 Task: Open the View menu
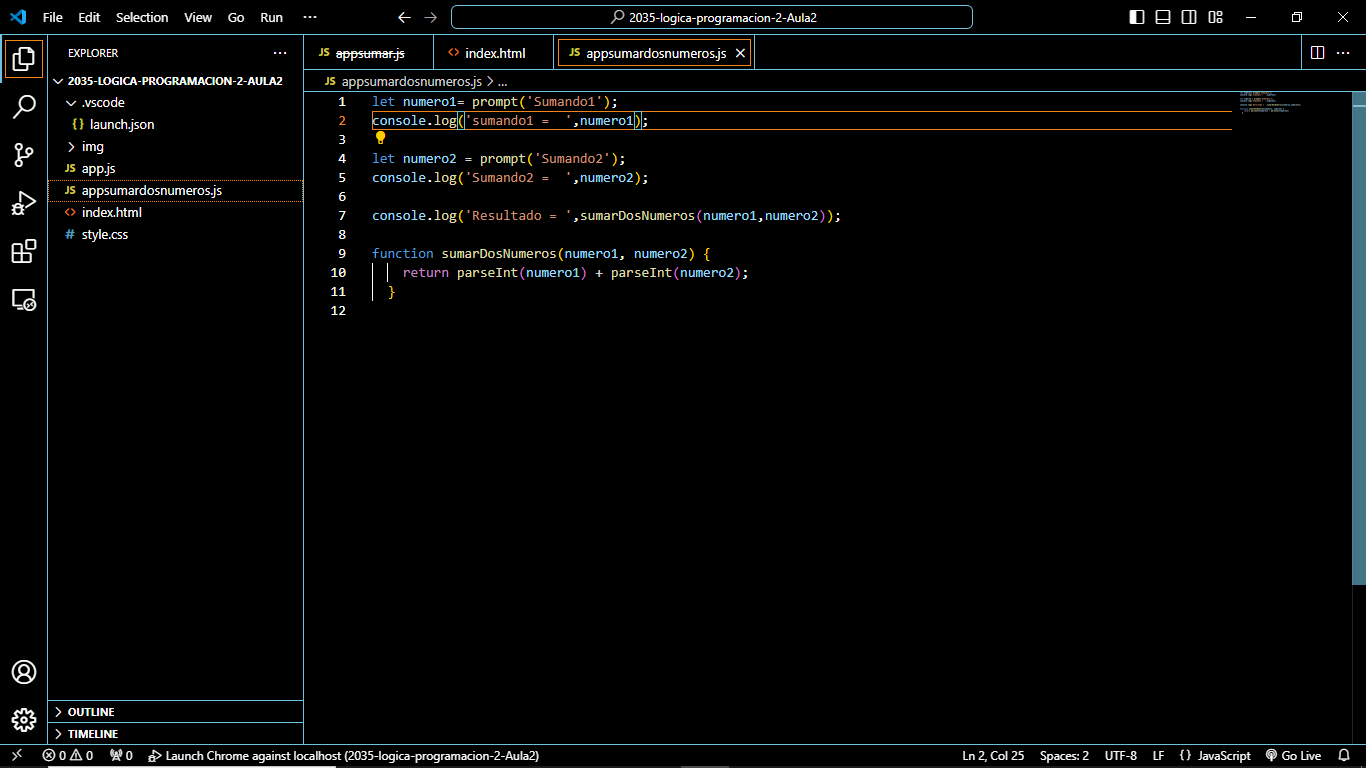[198, 17]
